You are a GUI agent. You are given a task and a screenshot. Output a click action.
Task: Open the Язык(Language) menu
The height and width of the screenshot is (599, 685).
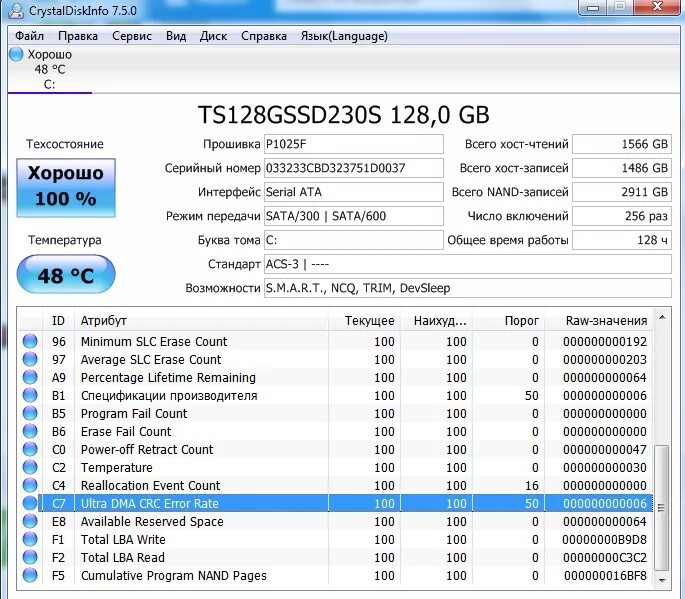344,36
